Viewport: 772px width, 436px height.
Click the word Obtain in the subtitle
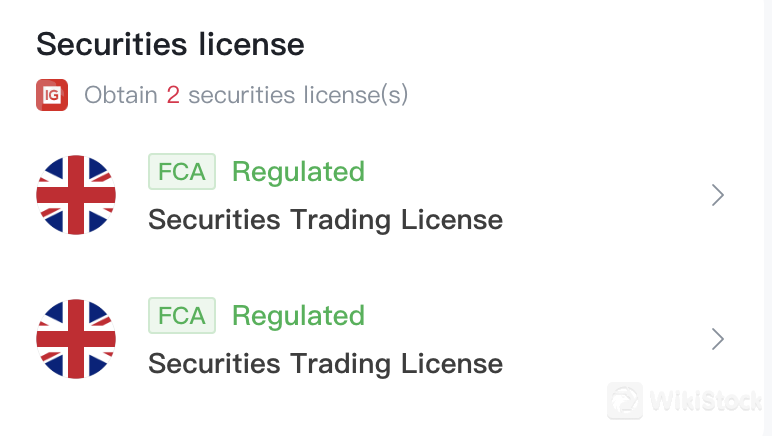click(x=121, y=95)
